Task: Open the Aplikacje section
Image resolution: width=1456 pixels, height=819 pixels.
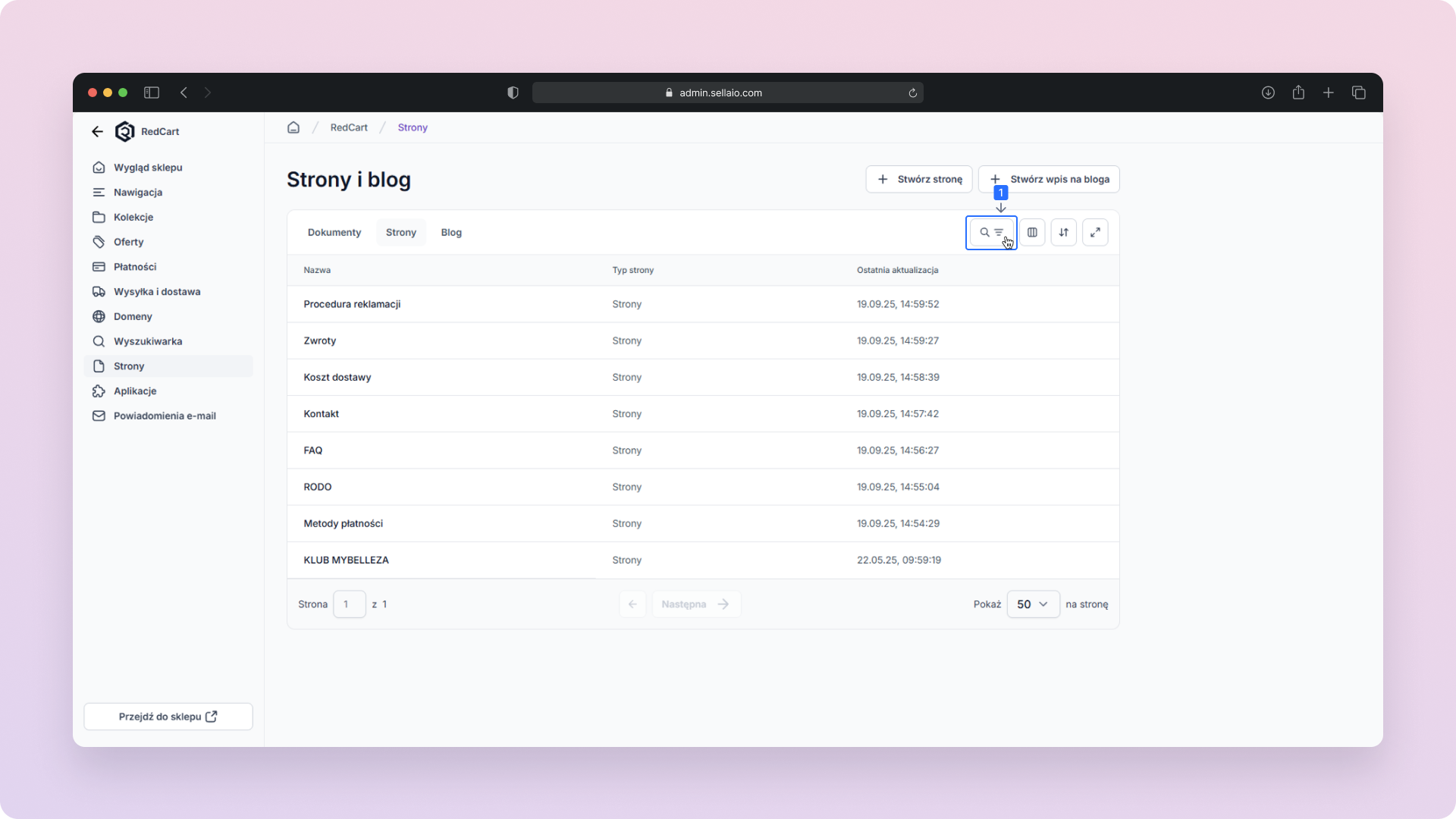Action: tap(135, 391)
